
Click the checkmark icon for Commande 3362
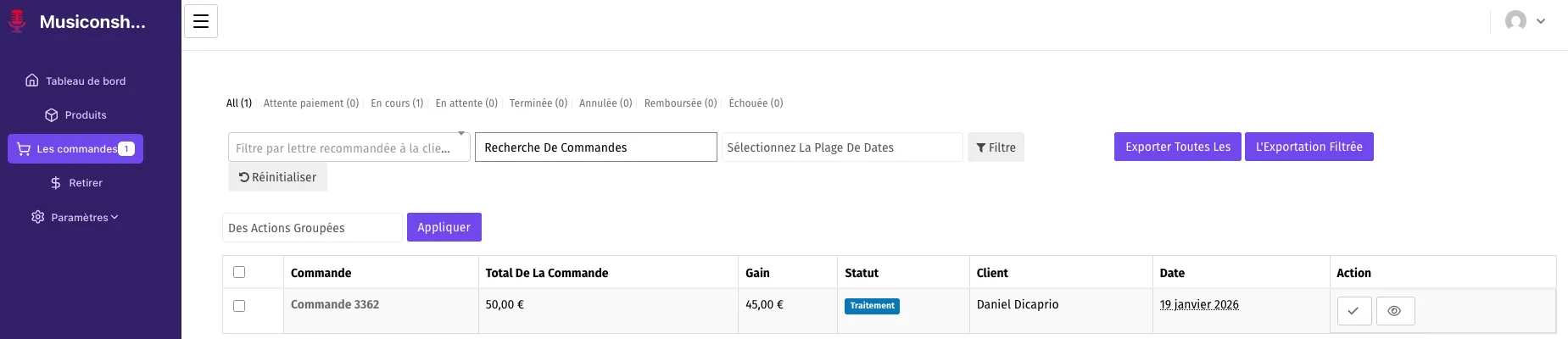click(x=1353, y=311)
